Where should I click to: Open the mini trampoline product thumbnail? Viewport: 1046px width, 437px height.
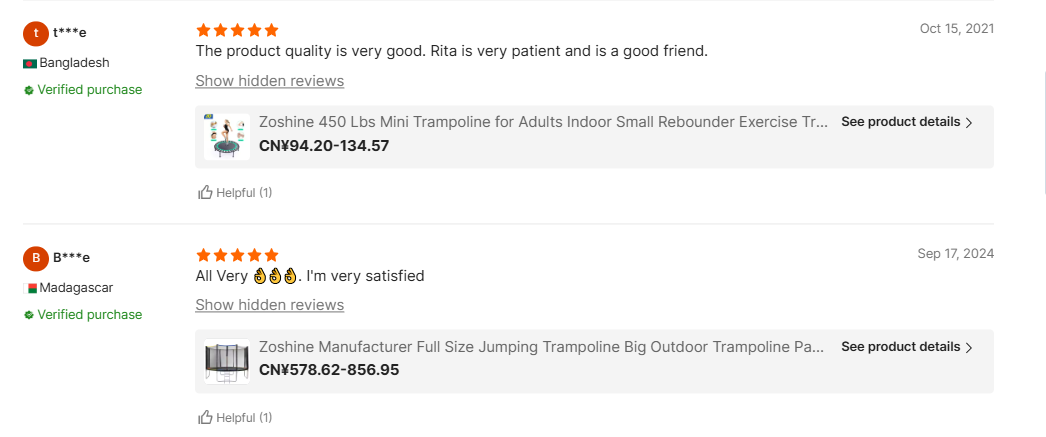point(227,136)
